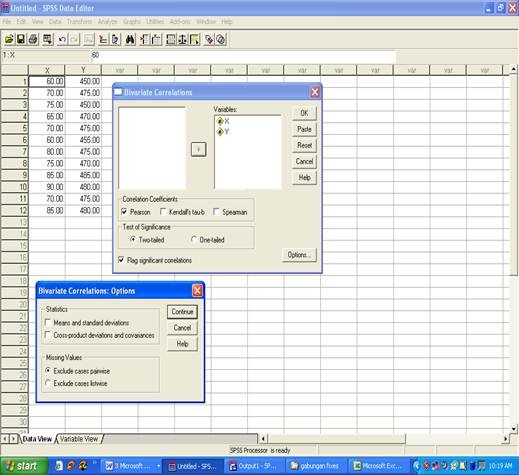Click the Go to Case toolbar icon
519x475 pixels.
(103, 39)
